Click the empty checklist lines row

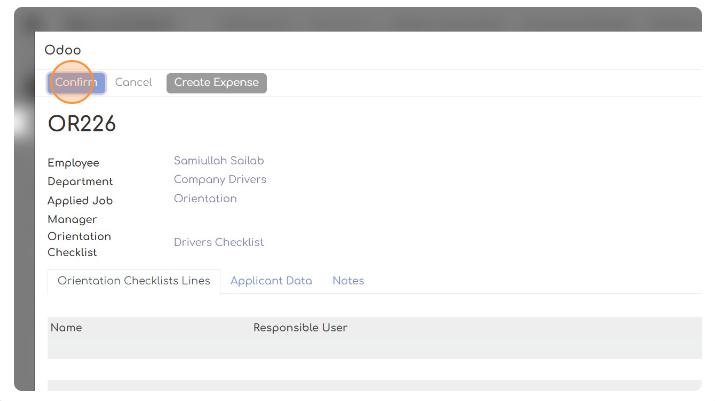click(374, 370)
